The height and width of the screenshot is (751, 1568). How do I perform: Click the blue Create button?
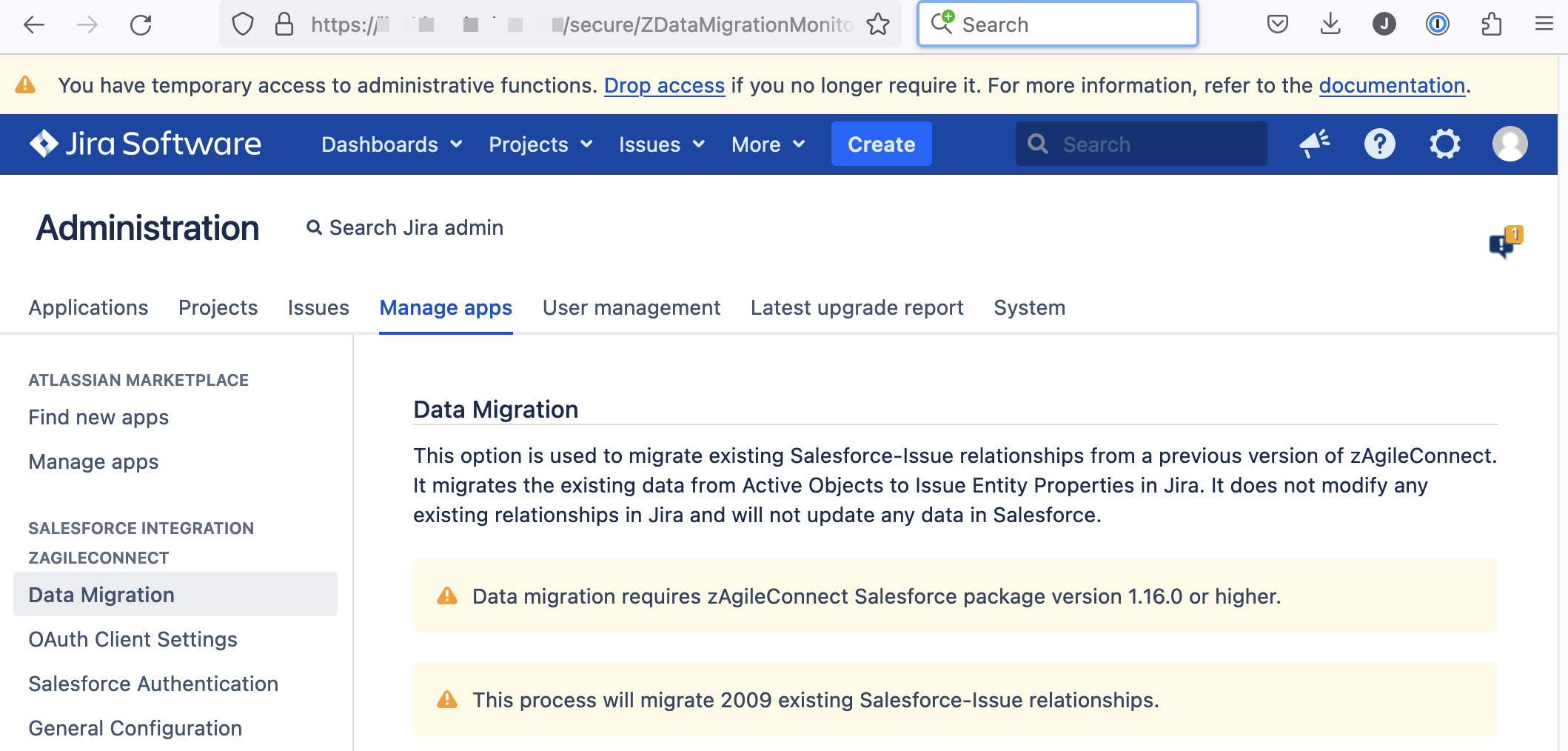point(881,144)
